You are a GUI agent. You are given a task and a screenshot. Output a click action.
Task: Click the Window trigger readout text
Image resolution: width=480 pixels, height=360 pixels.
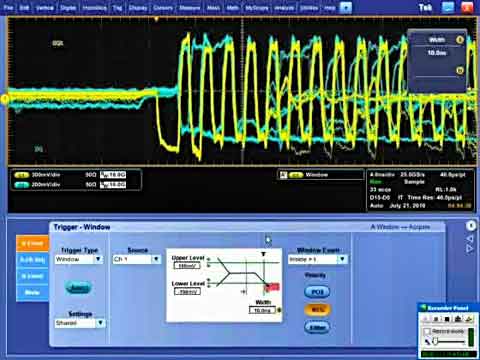pyautogui.click(x=317, y=175)
